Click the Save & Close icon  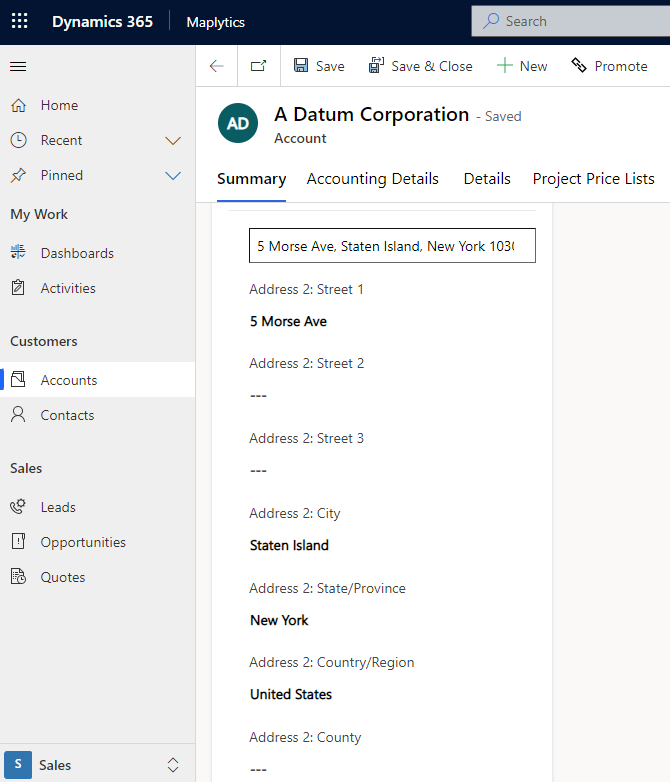[x=376, y=65]
